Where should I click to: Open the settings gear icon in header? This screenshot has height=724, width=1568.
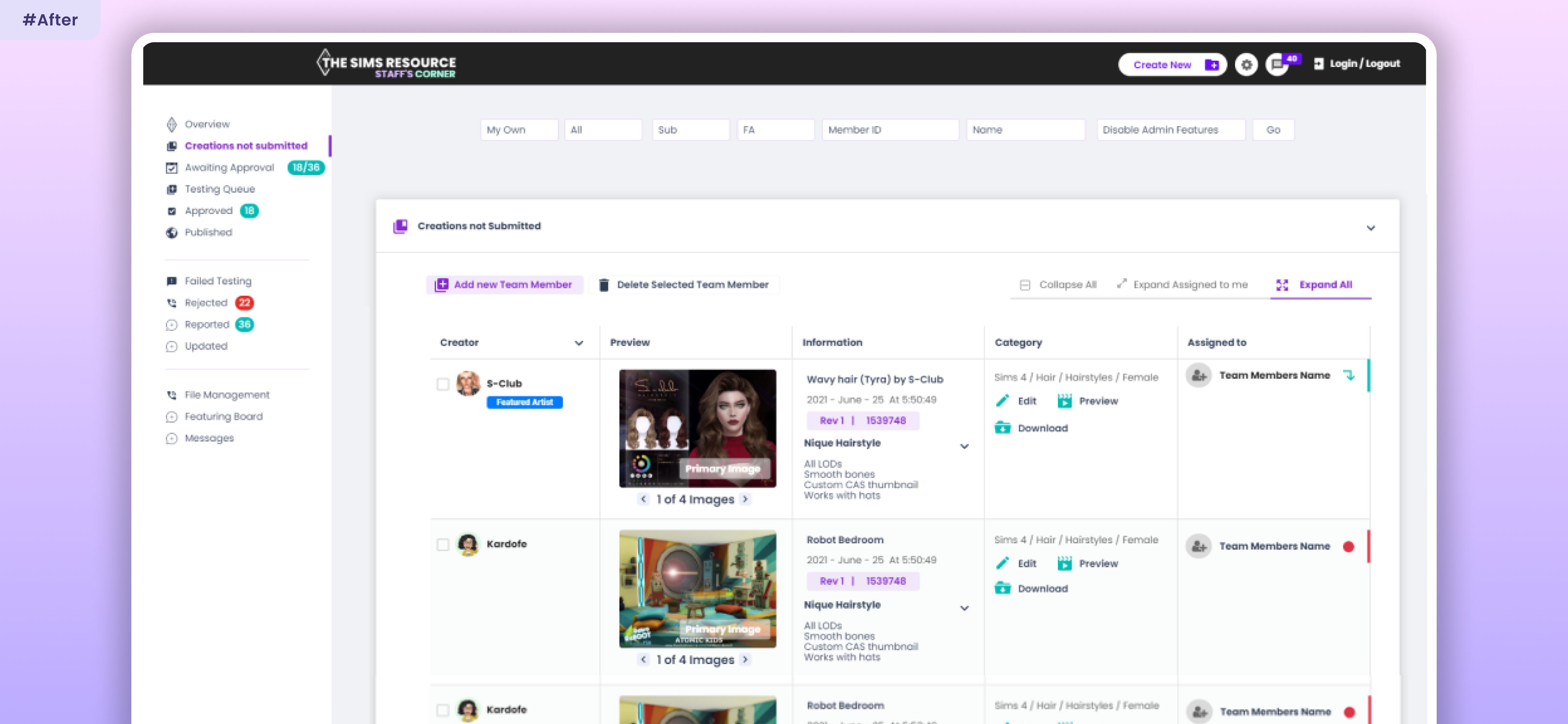click(x=1246, y=65)
